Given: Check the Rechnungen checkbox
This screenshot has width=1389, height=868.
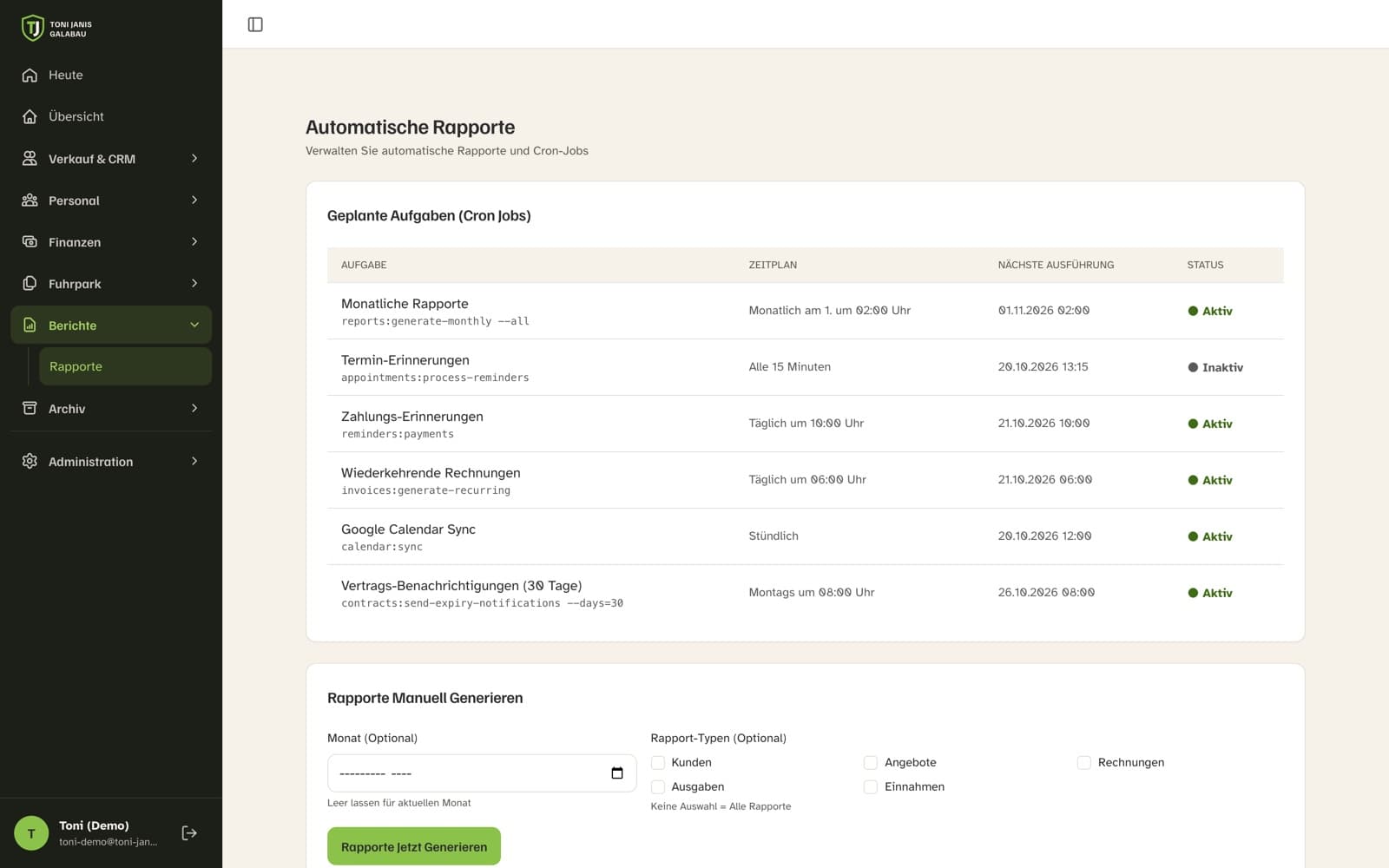Looking at the screenshot, I should point(1084,763).
